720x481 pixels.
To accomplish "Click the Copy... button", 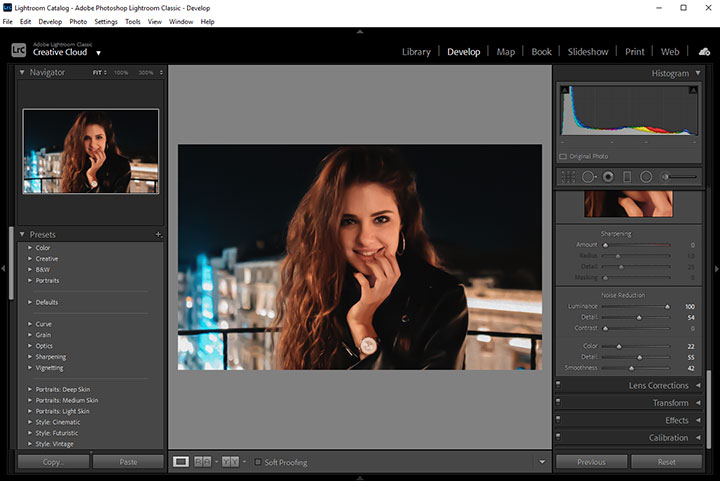I will coord(53,462).
